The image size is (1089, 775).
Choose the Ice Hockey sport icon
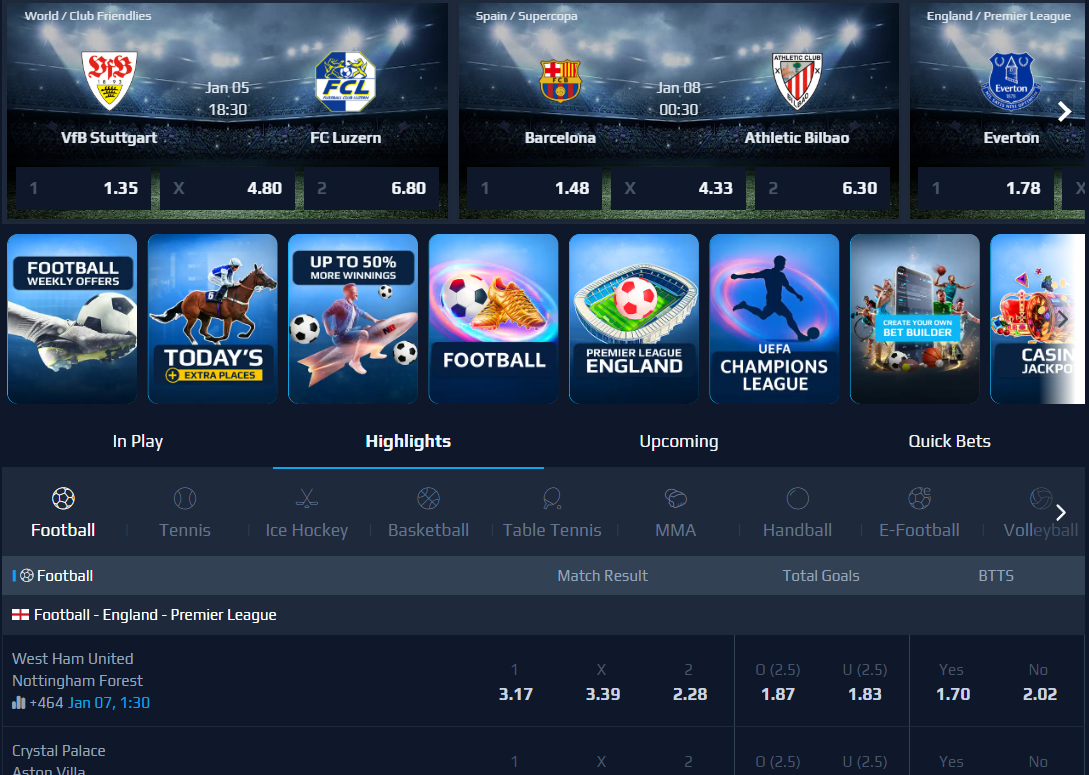(x=306, y=498)
